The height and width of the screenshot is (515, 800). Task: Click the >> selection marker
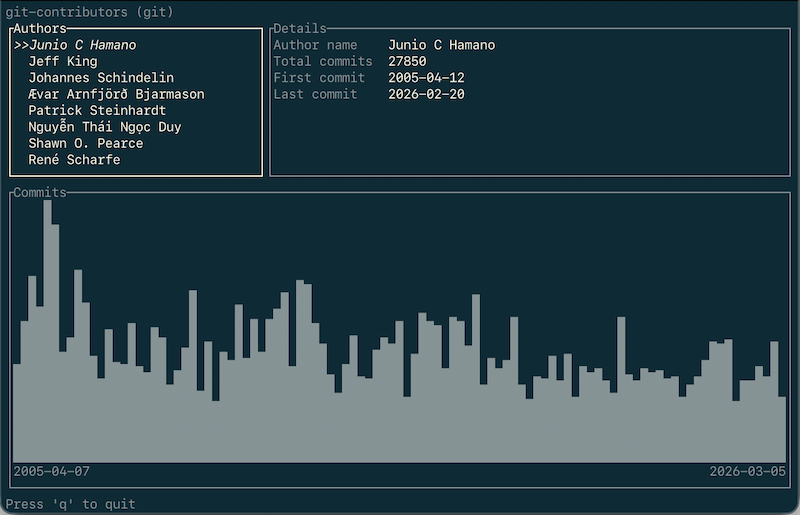click(x=20, y=45)
